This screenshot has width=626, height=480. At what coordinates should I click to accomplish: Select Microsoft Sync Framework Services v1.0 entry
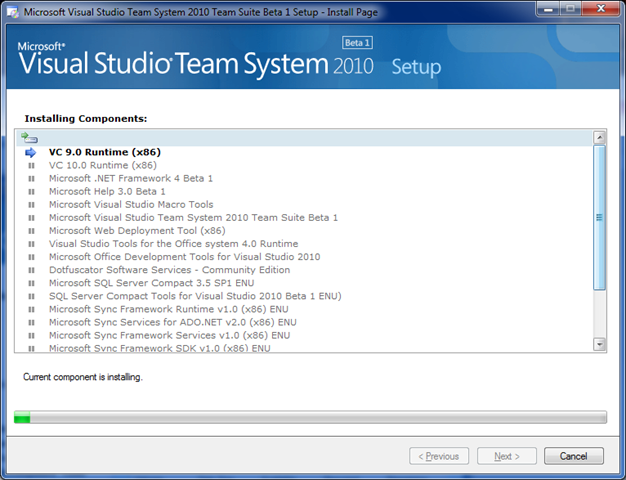point(169,335)
